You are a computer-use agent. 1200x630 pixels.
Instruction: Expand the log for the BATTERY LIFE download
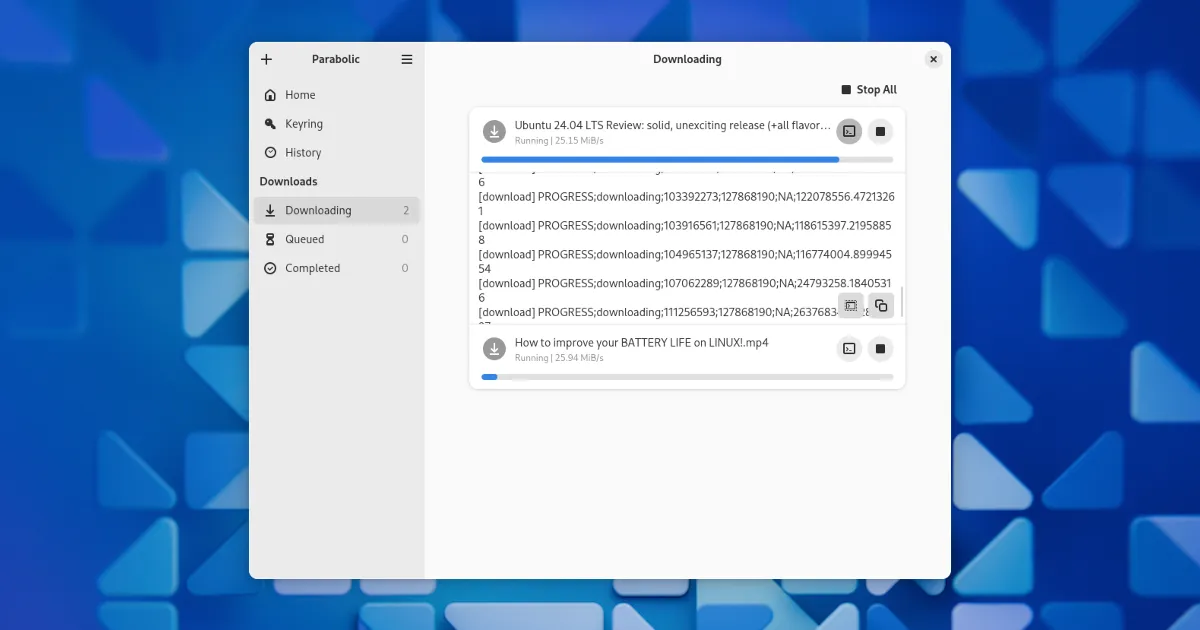tap(849, 349)
